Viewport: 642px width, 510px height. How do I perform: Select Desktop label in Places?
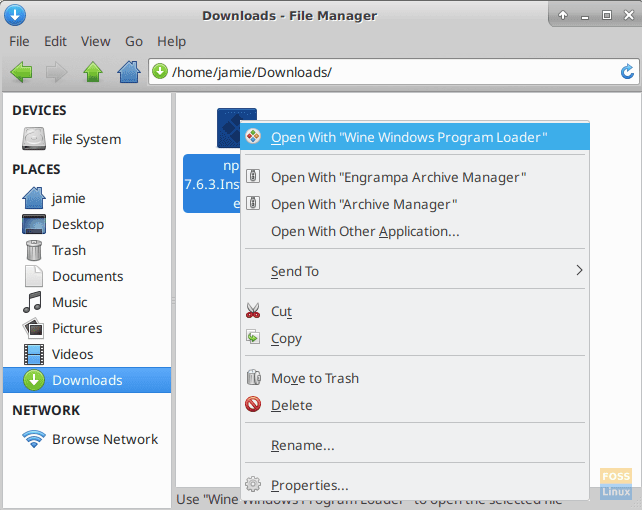click(x=78, y=224)
